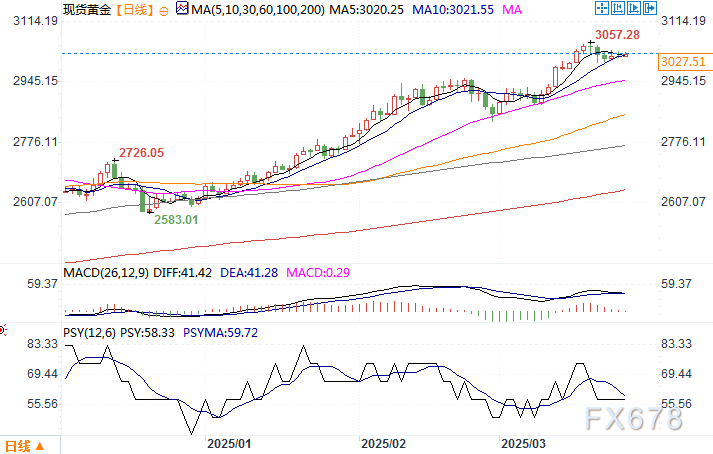The image size is (713, 454).
Task: Click the FX678 watermark logo
Action: (x=633, y=418)
